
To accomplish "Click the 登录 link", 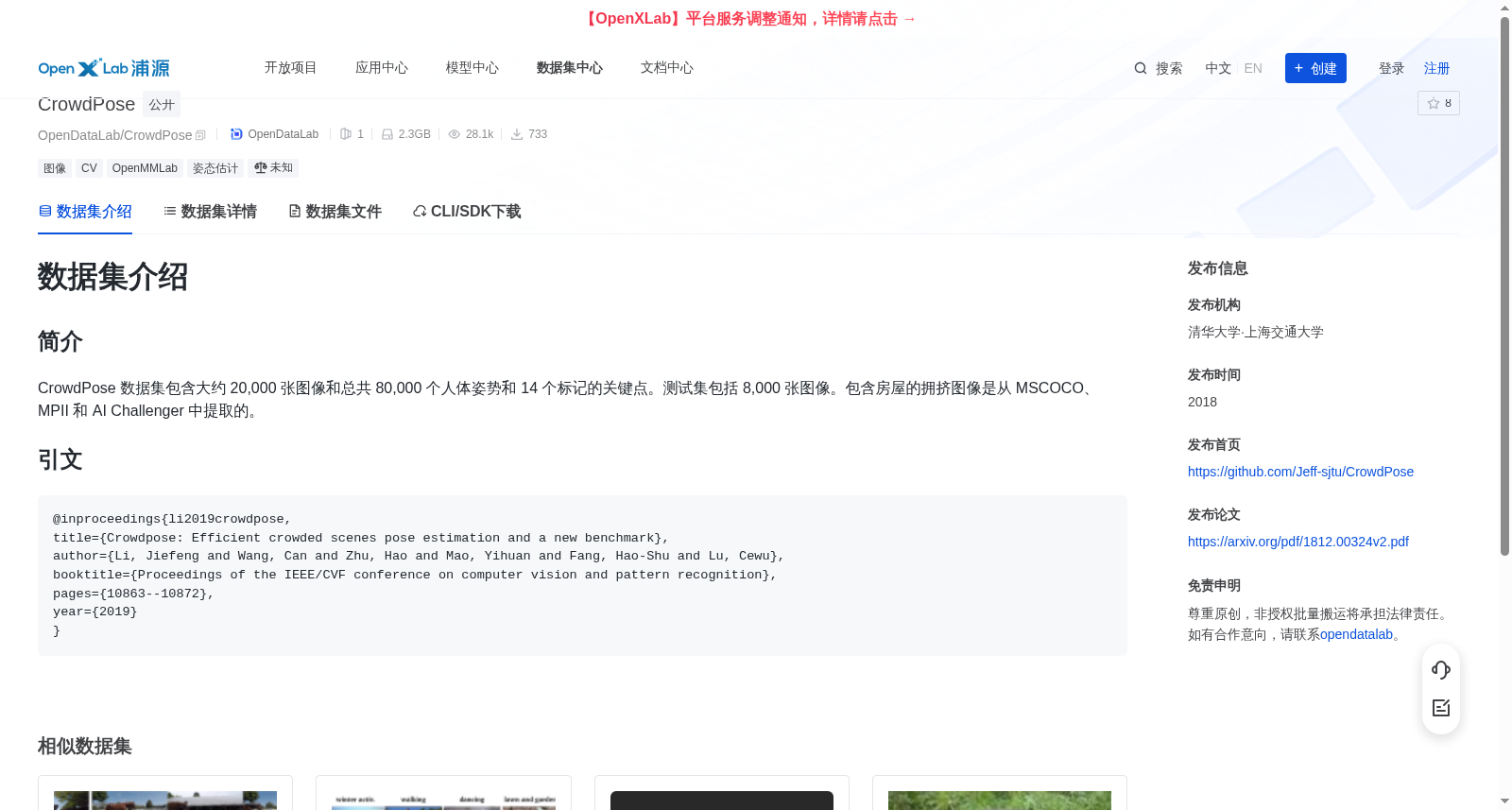I will pos(1391,68).
